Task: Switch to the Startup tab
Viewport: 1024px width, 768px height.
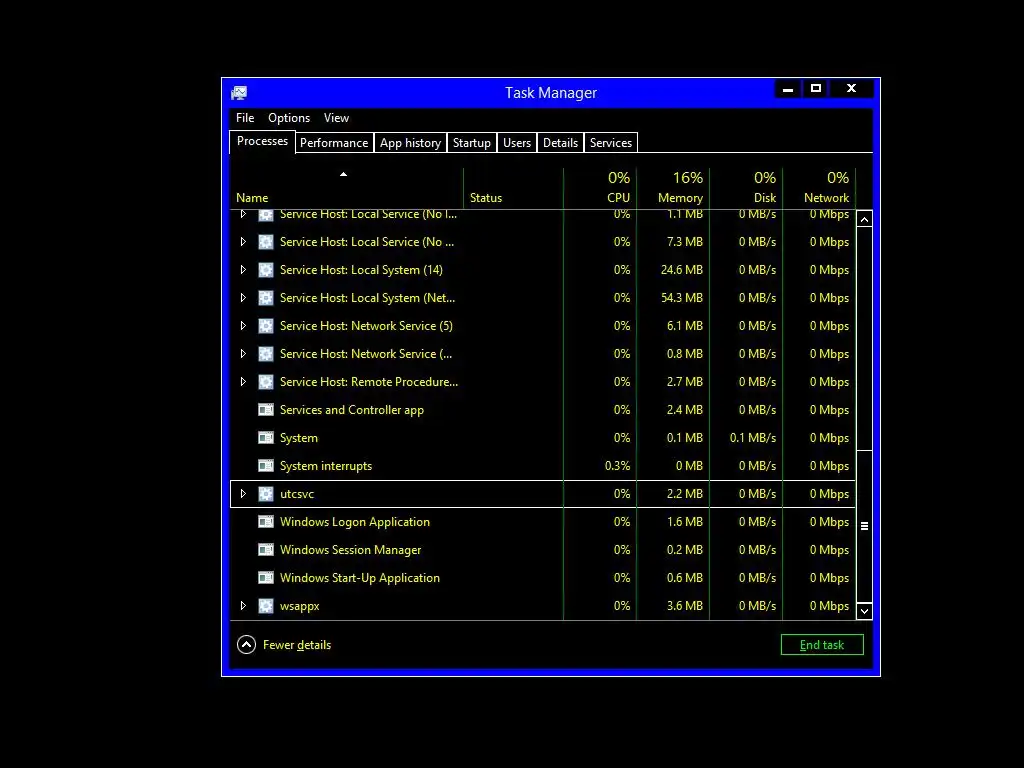Action: click(472, 143)
